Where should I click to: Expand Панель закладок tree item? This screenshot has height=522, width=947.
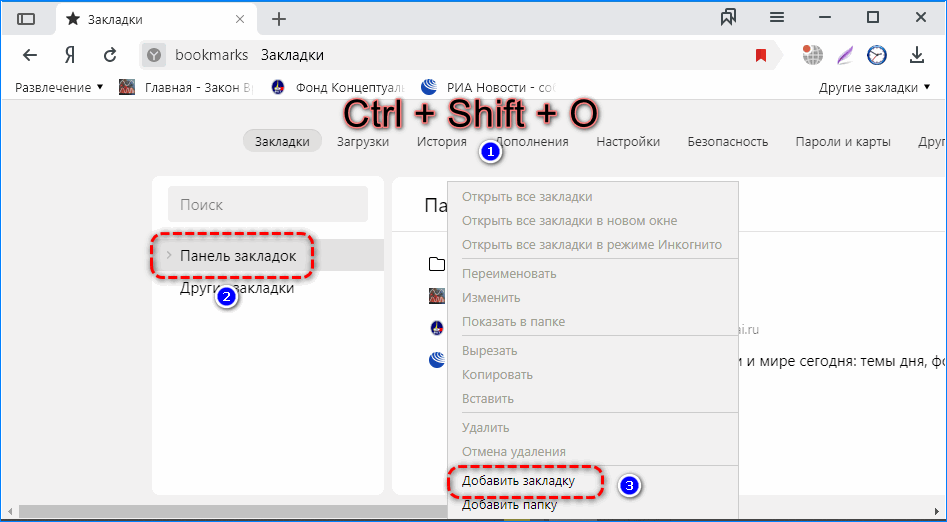click(x=169, y=256)
